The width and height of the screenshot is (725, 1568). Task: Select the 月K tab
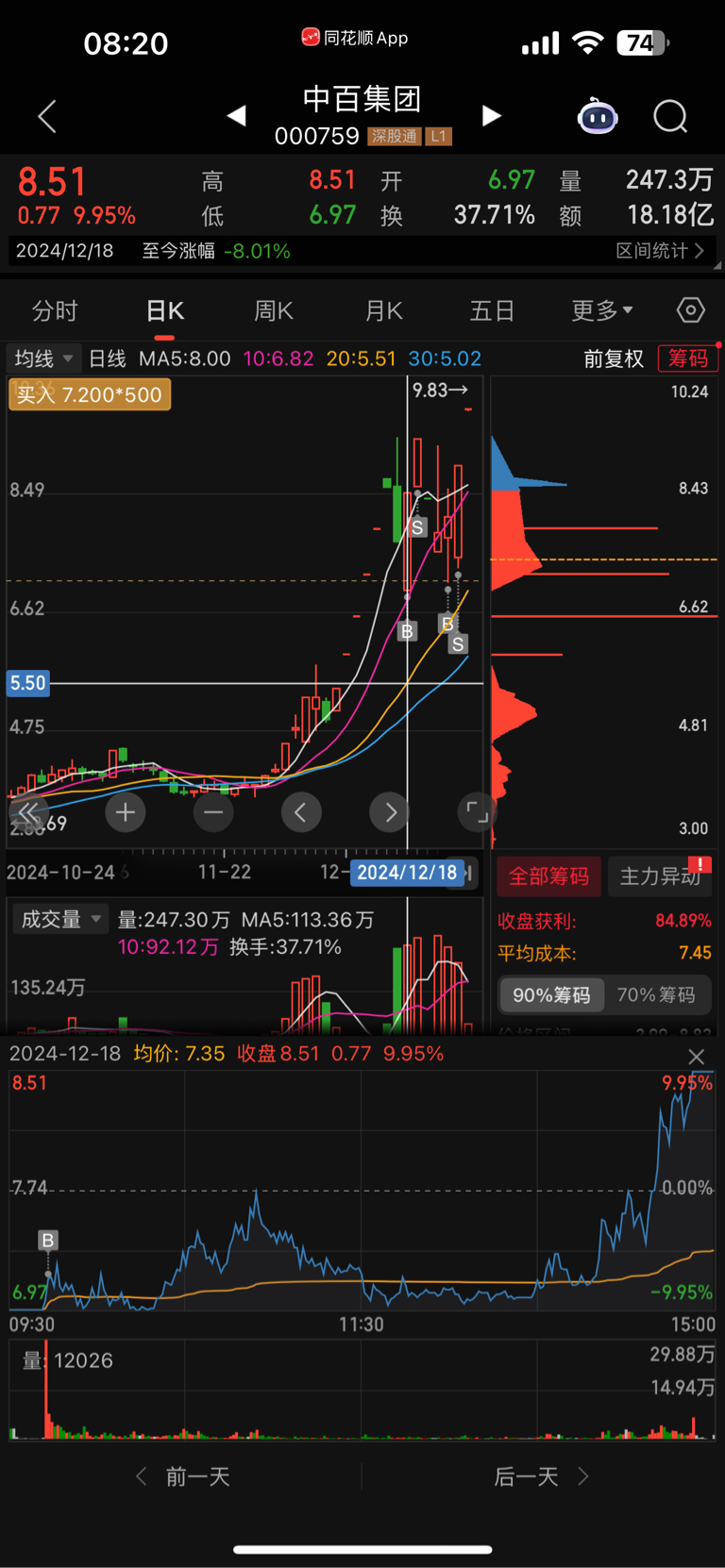383,311
